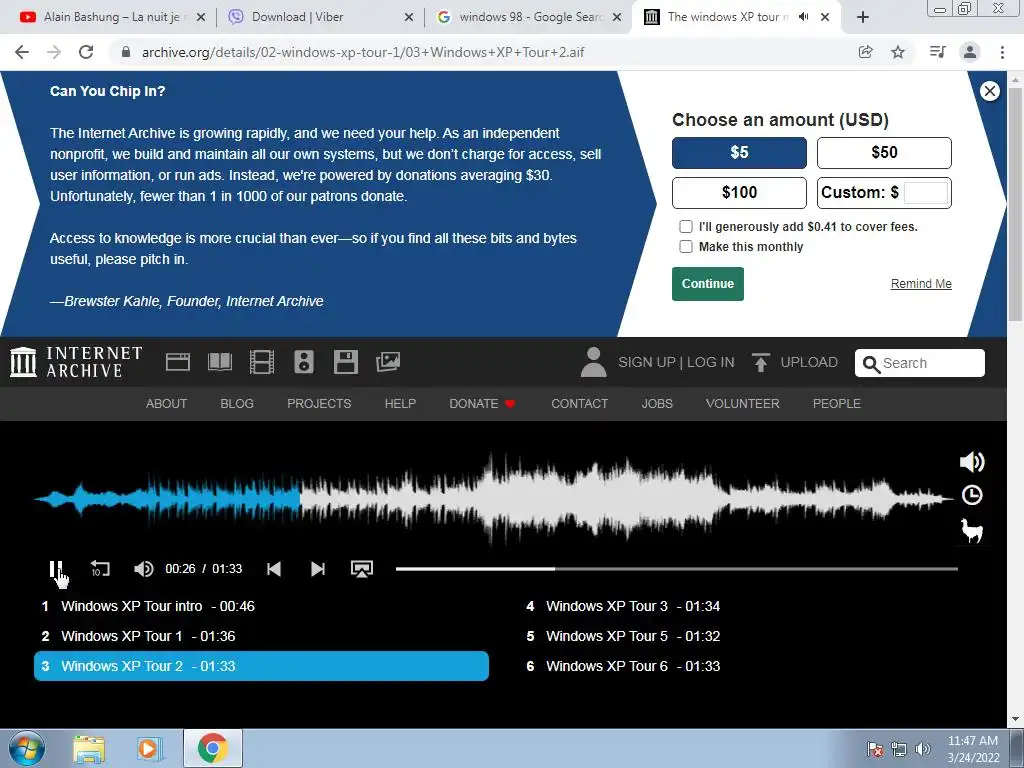Mute the player volume speaker icon
This screenshot has width=1024, height=768.
(x=144, y=569)
